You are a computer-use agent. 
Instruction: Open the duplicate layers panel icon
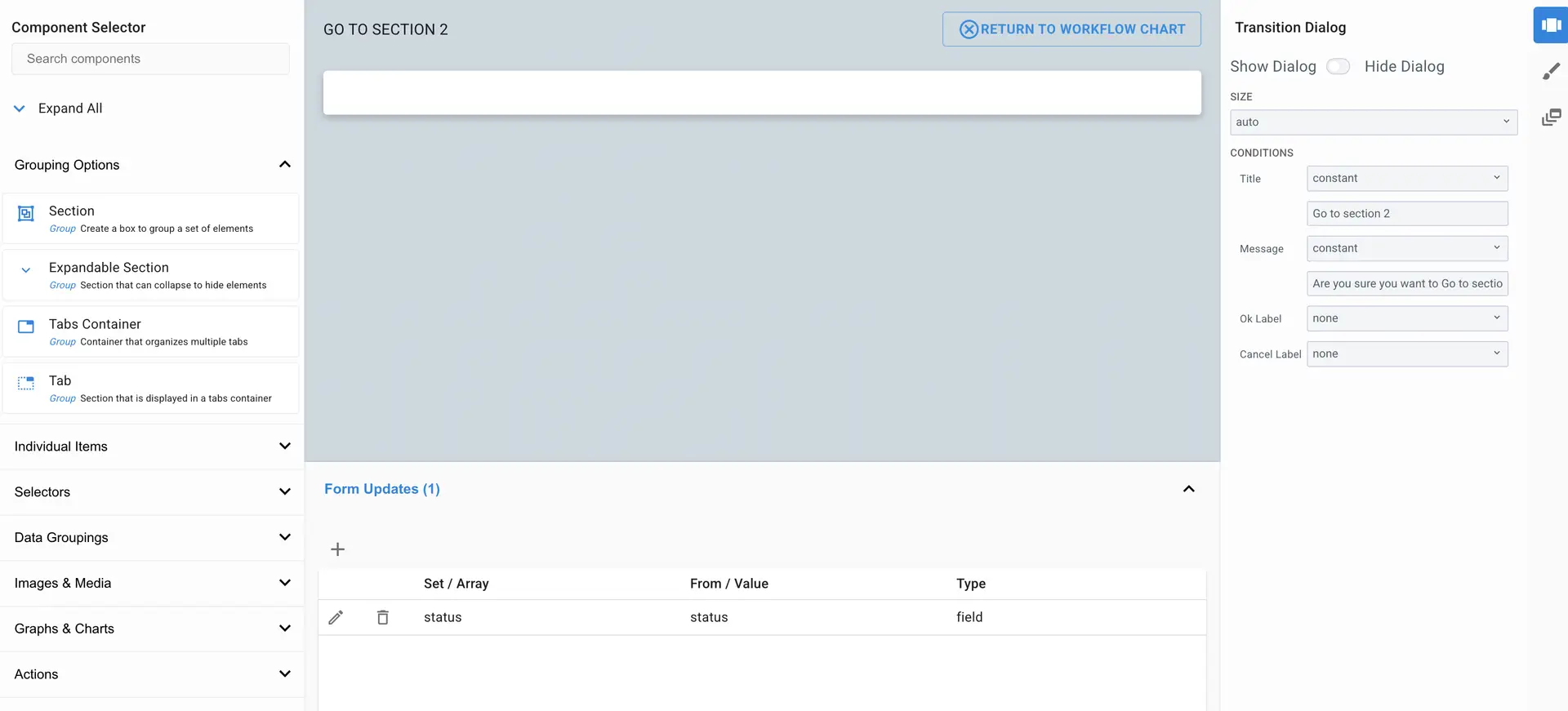point(1551,118)
